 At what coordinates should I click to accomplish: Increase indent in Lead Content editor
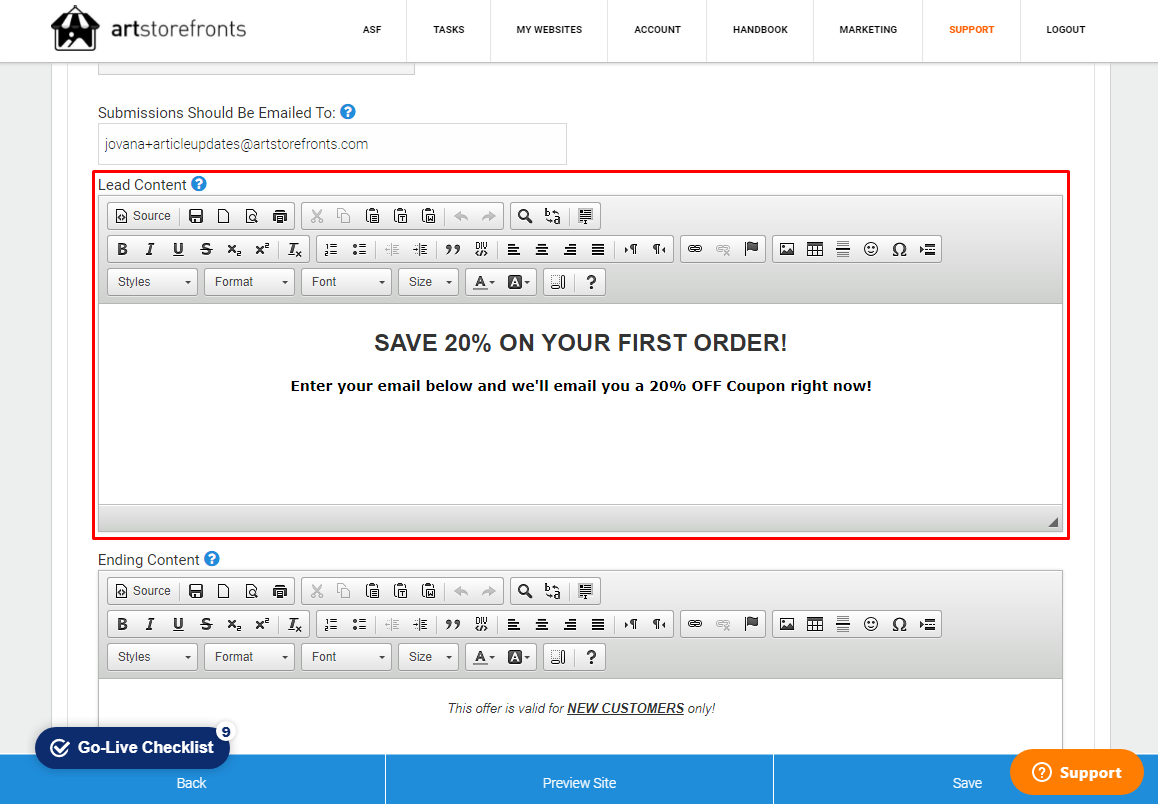(420, 249)
